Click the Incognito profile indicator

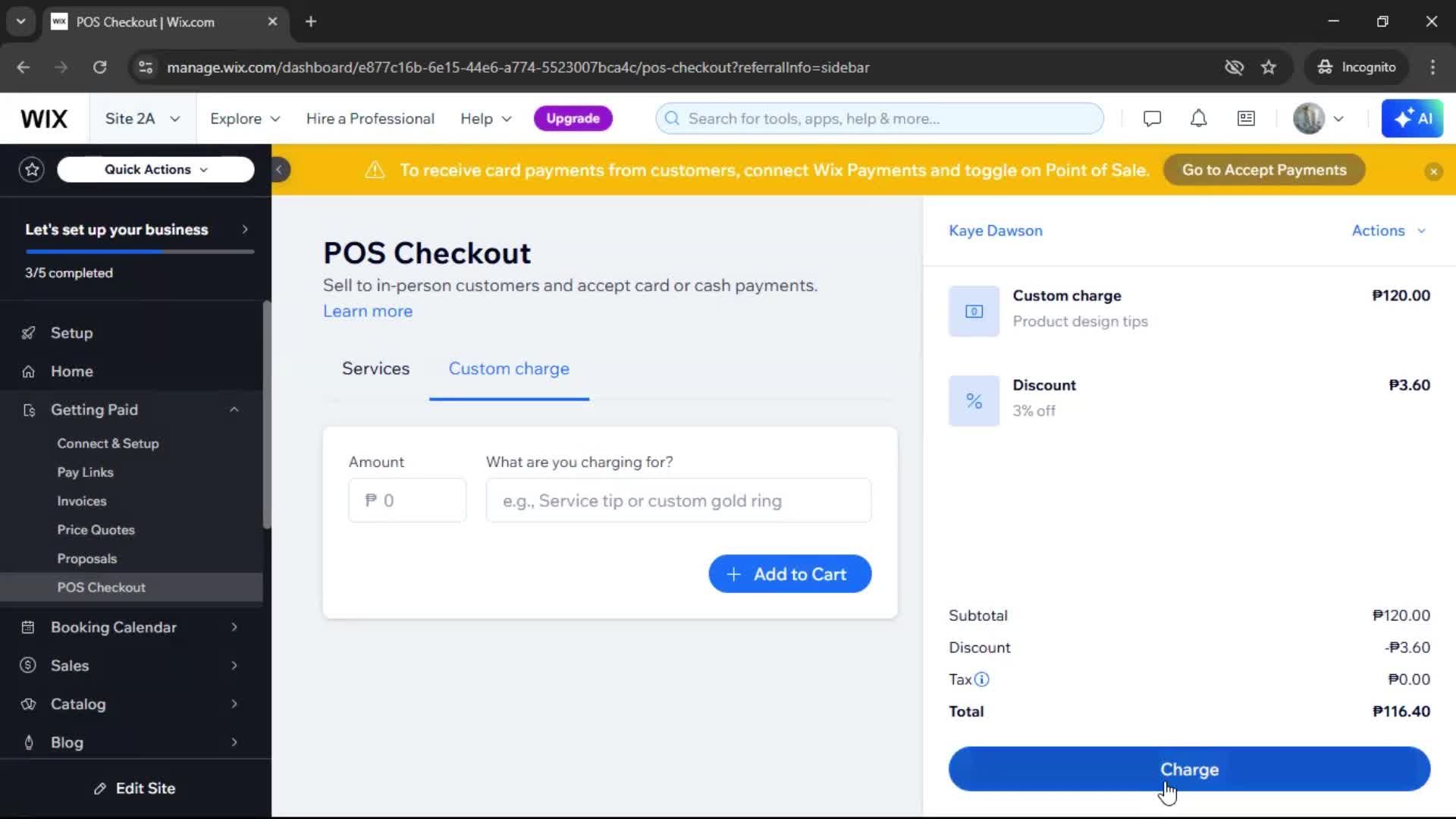click(1356, 67)
